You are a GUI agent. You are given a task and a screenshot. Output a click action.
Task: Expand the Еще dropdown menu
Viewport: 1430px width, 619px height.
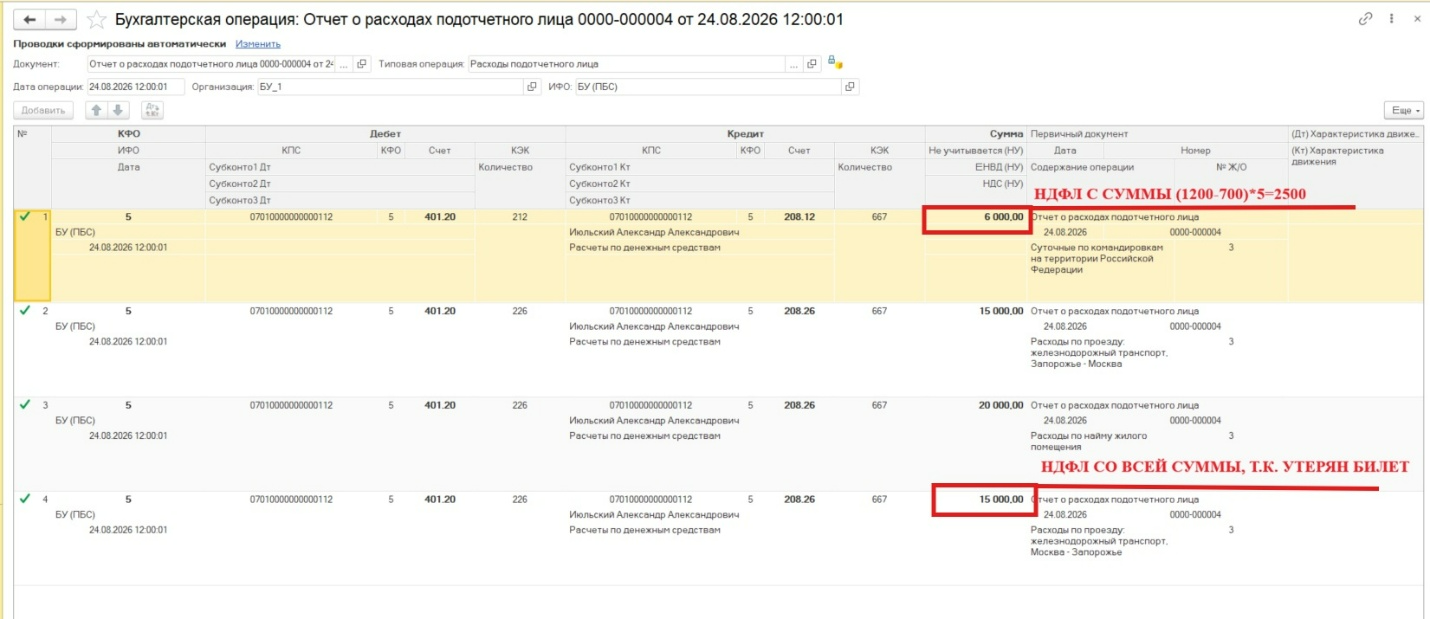click(1404, 111)
